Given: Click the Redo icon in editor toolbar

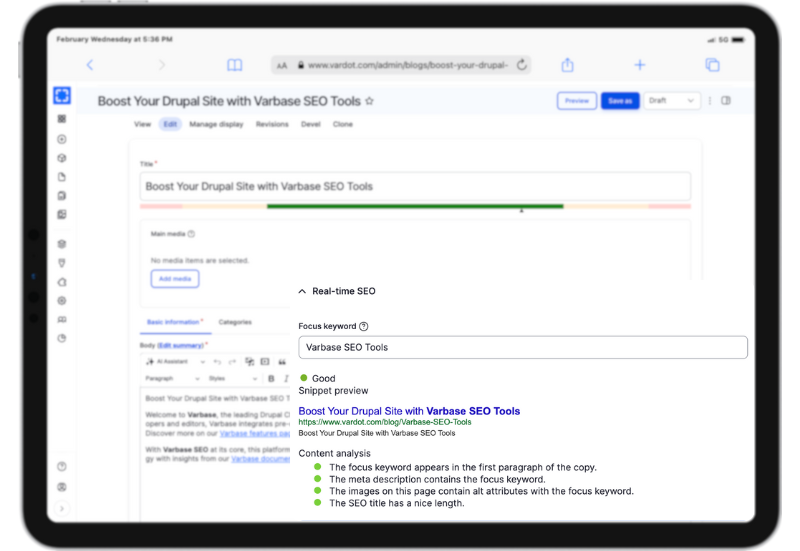Looking at the screenshot, I should pos(232,362).
